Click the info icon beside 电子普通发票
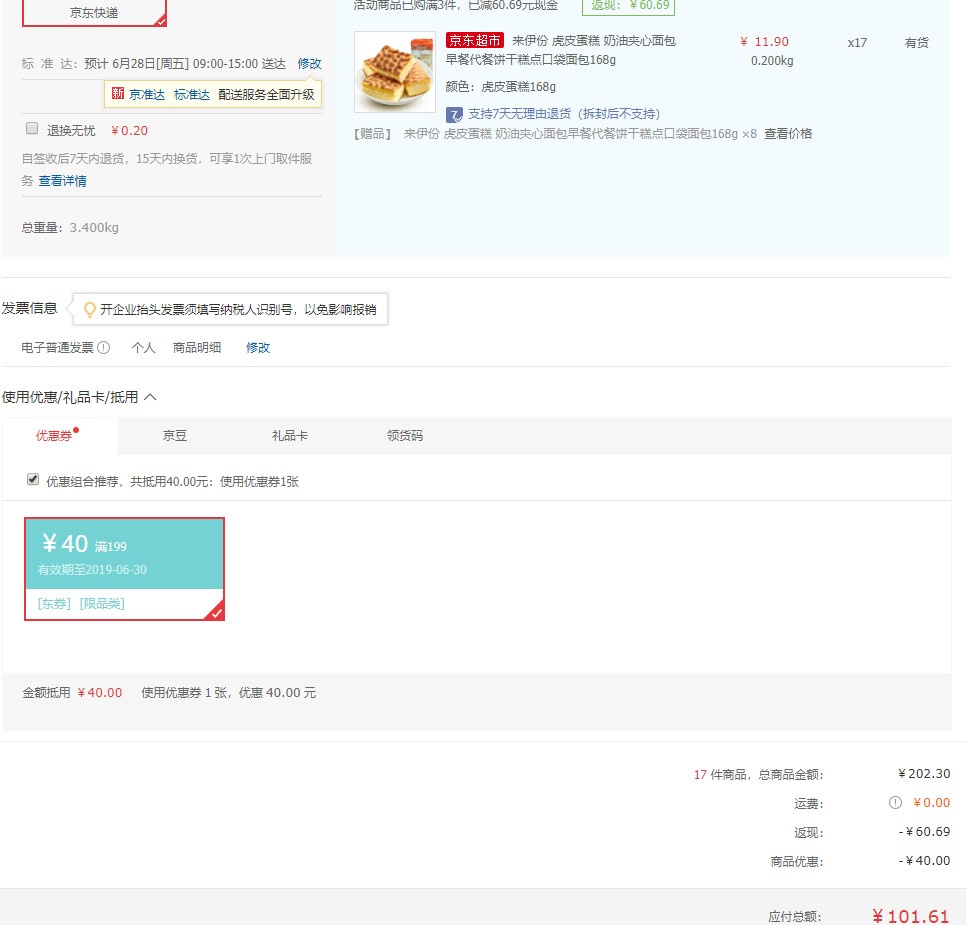The height and width of the screenshot is (925, 966). tap(104, 348)
